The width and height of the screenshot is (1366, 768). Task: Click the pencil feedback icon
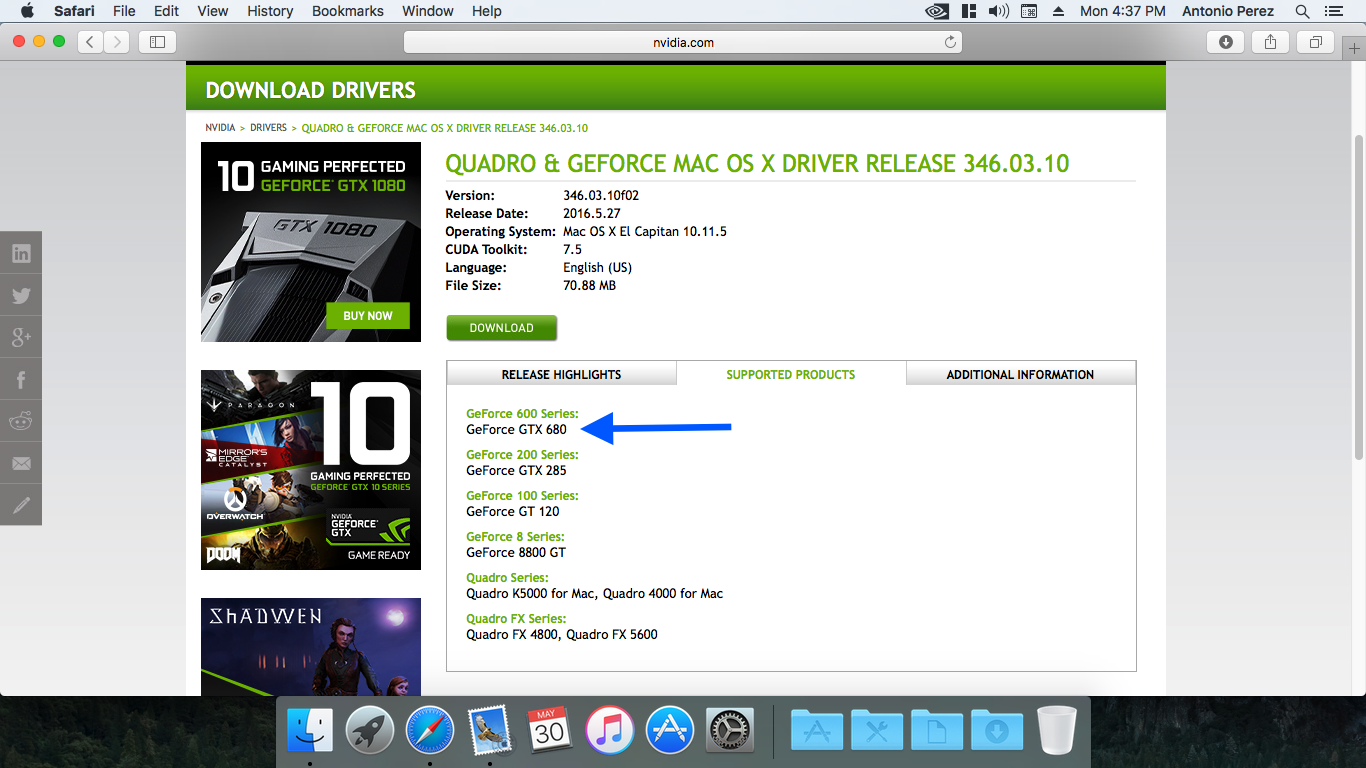coord(21,505)
